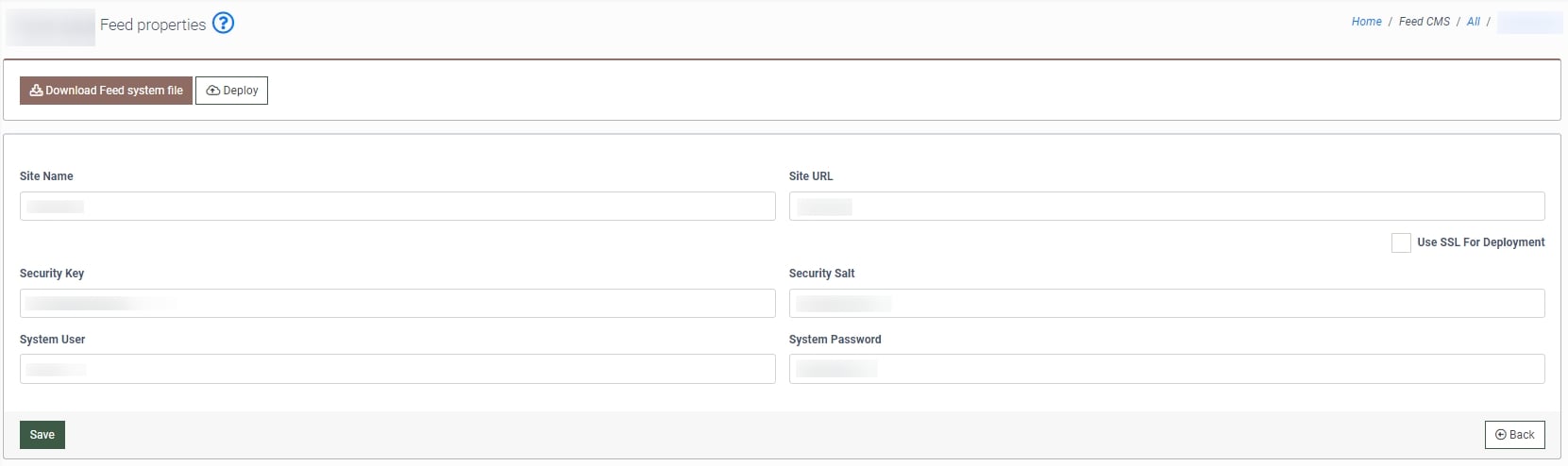The width and height of the screenshot is (1568, 466).
Task: Focus the Site Name input field
Action: tap(397, 207)
